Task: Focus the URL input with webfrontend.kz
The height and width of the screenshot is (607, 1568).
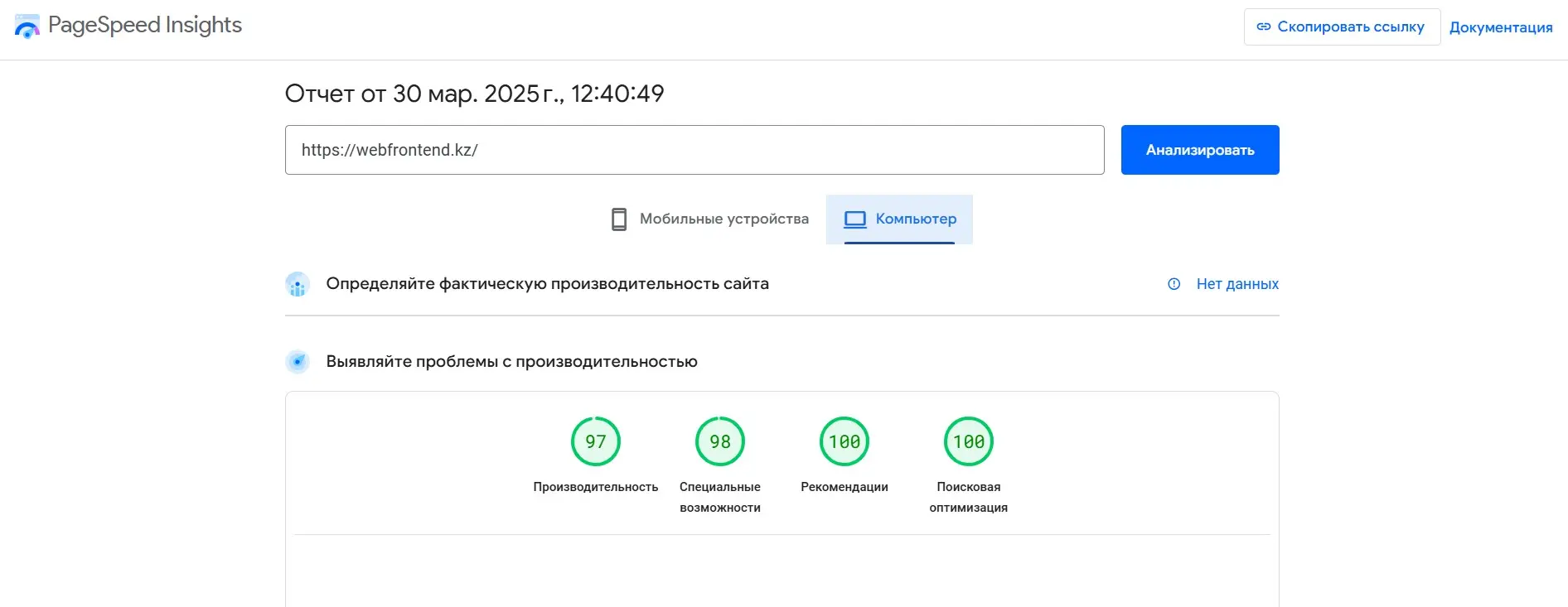Action: (x=694, y=150)
